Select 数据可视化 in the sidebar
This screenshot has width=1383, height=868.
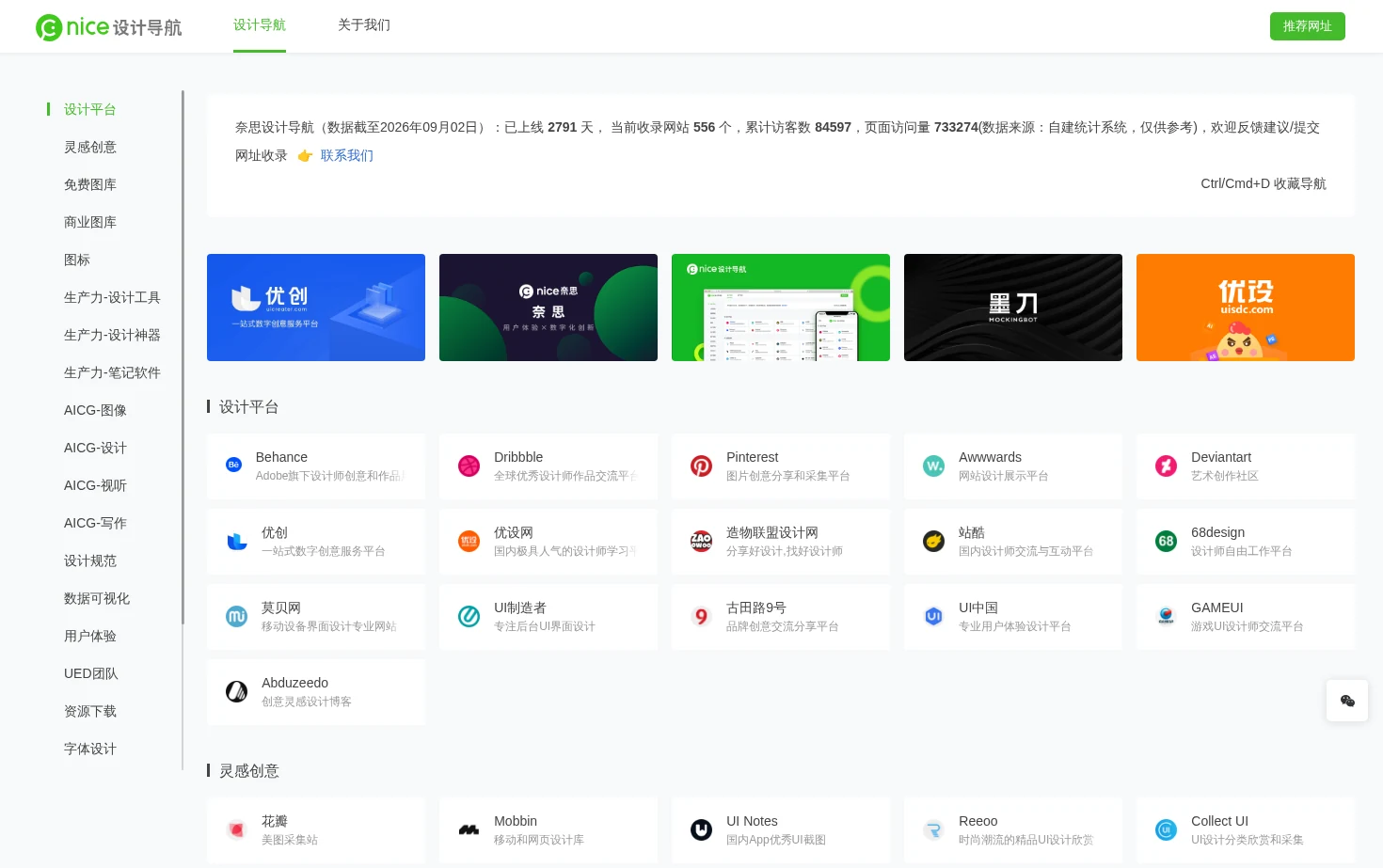97,598
